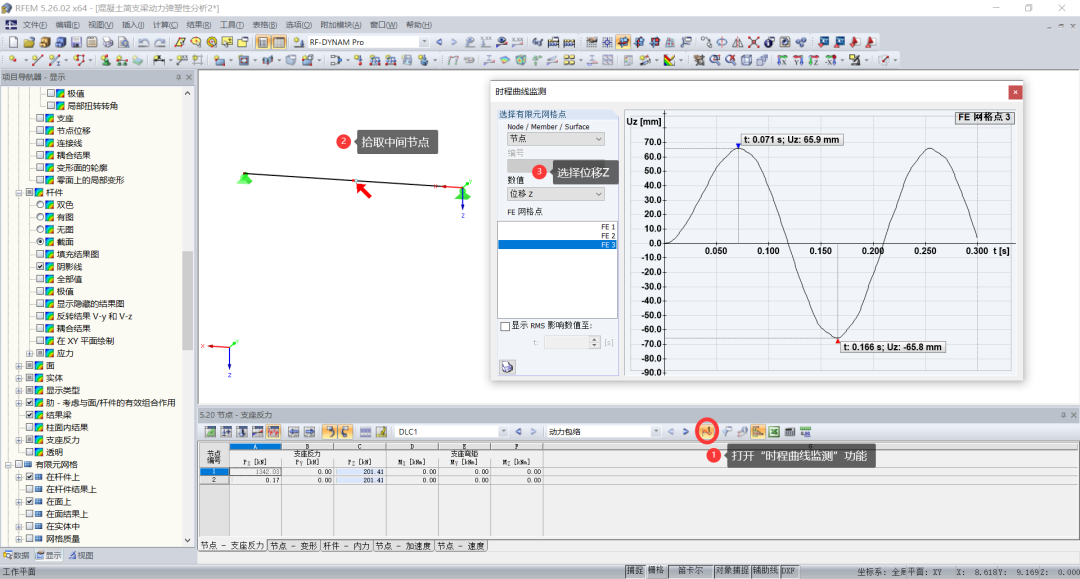Toggle the project navigator panel icon
Viewport: 1080px width, 579px height.
click(262, 42)
